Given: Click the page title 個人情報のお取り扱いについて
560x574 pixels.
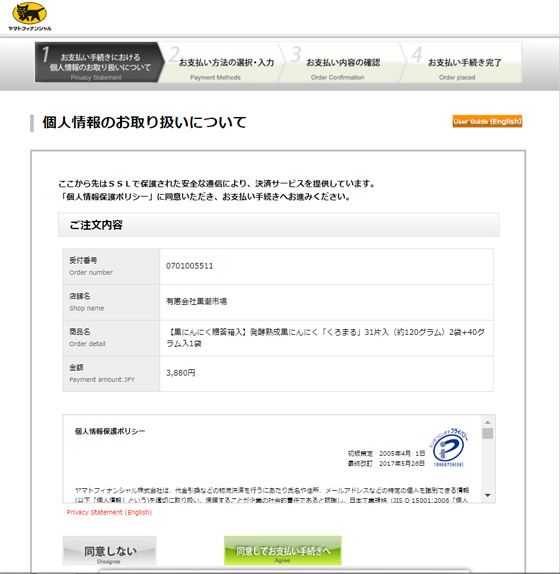Looking at the screenshot, I should (144, 122).
